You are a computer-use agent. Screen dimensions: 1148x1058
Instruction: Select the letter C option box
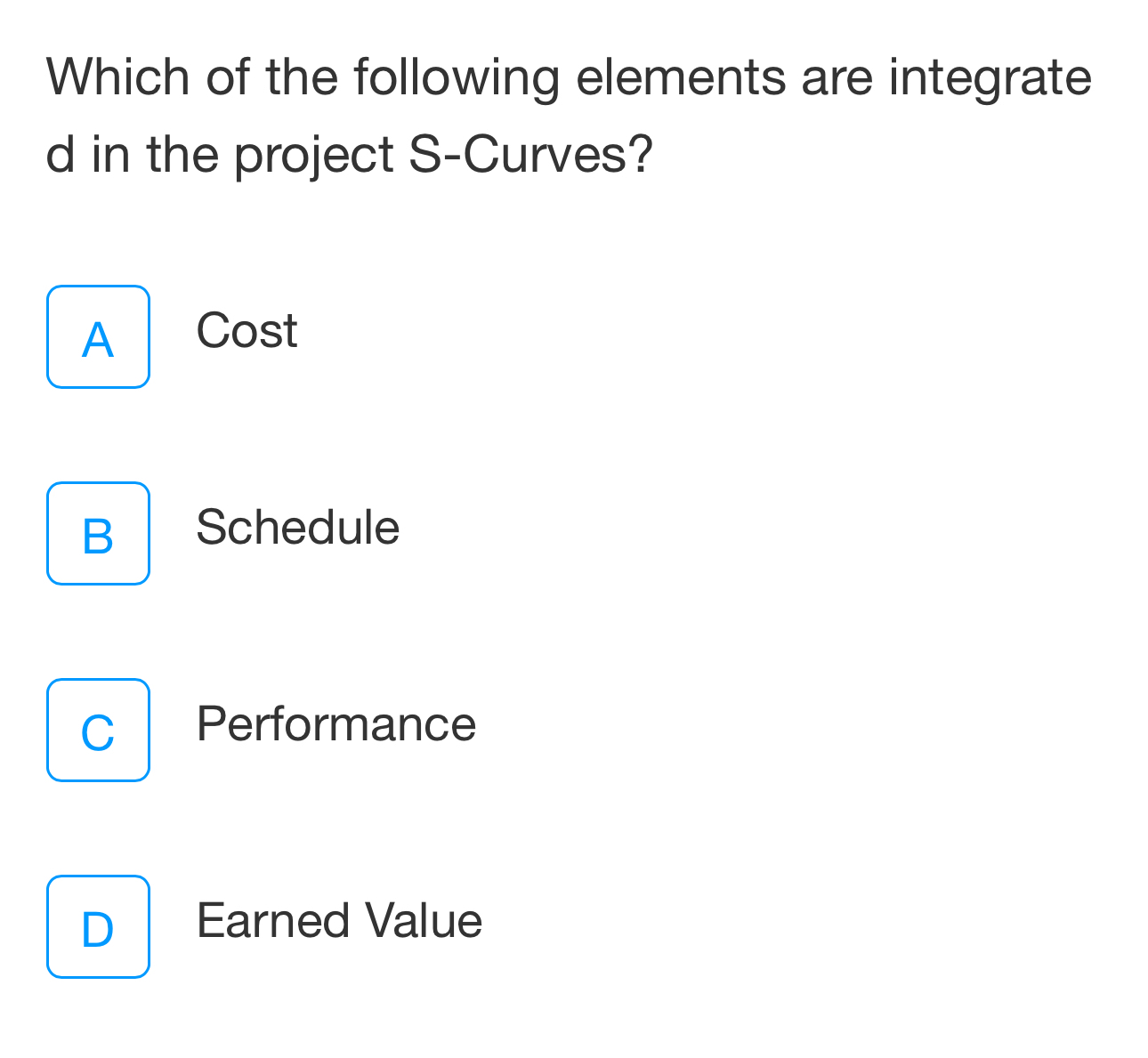tap(98, 731)
